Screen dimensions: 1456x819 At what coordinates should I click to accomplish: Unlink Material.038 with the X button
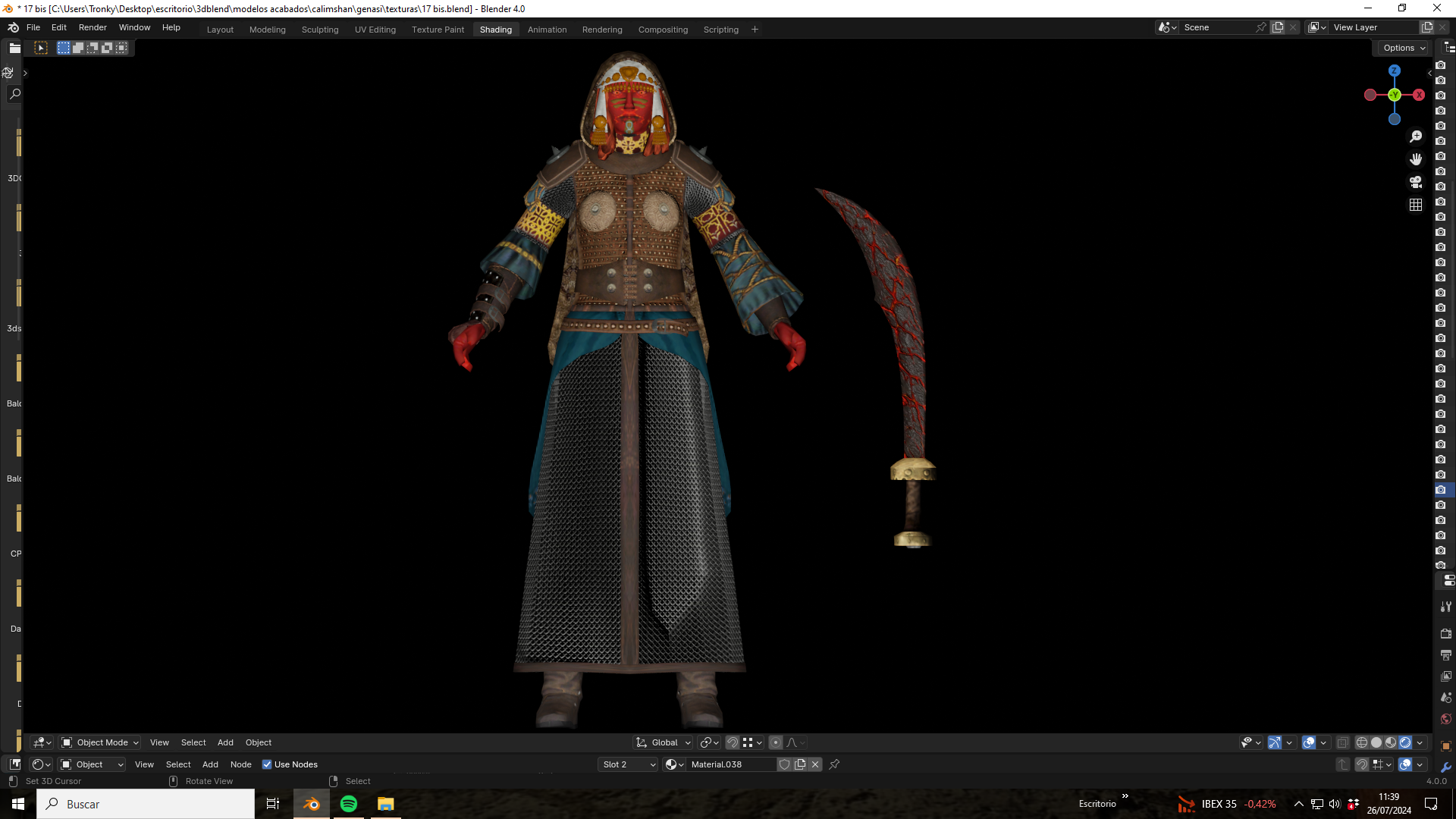pyautogui.click(x=815, y=764)
